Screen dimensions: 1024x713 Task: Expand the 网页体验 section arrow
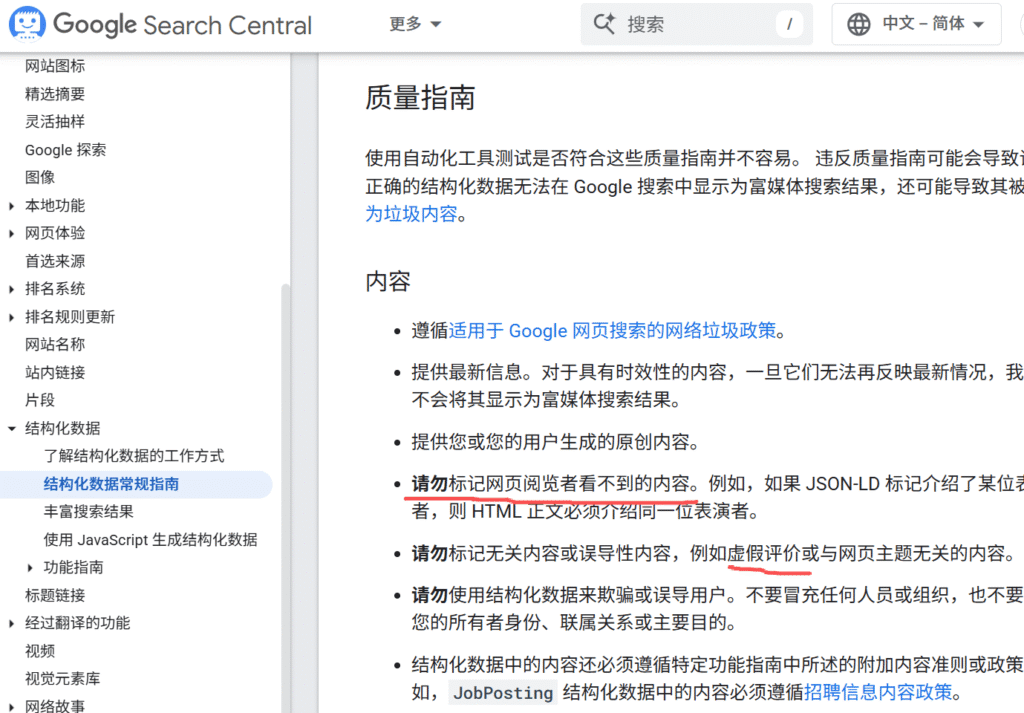11,233
